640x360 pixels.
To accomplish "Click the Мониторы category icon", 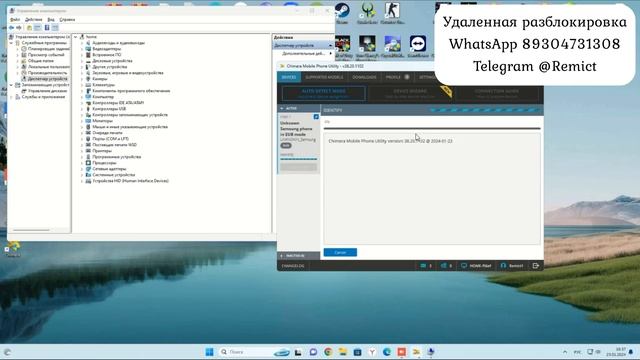I will pyautogui.click(x=88, y=121).
